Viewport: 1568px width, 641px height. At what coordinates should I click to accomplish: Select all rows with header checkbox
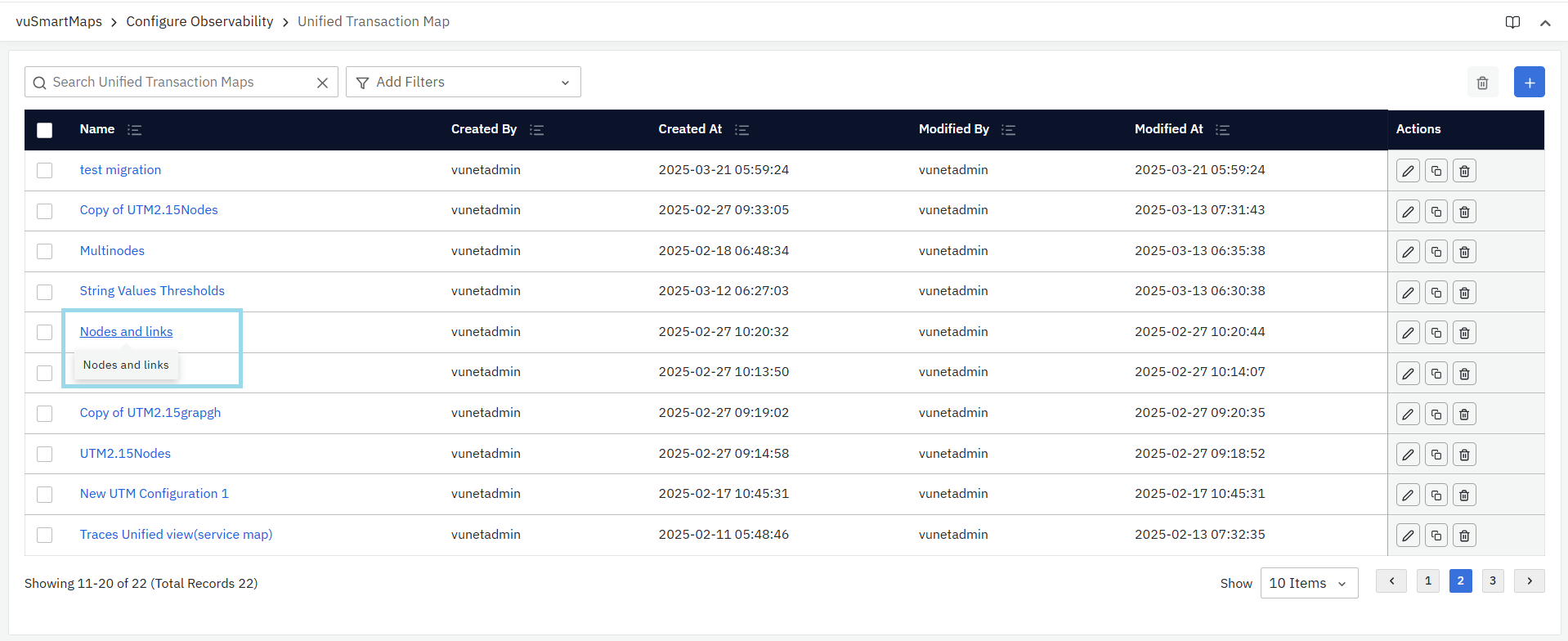(45, 130)
